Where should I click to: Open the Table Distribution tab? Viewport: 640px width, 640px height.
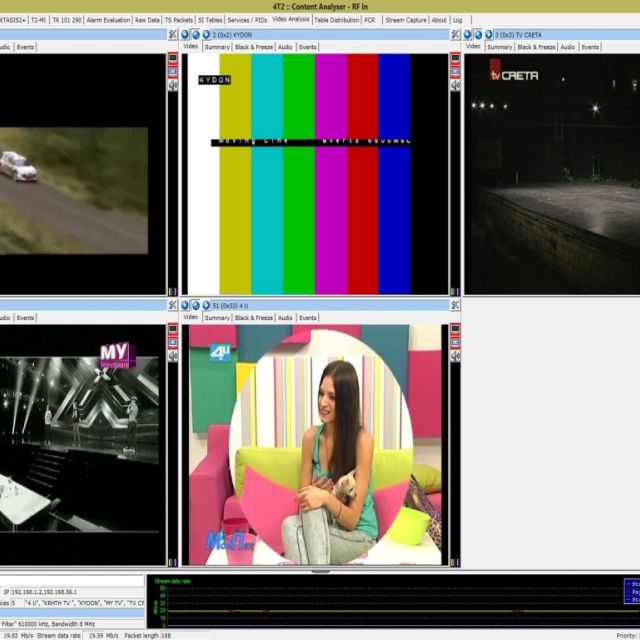[x=336, y=19]
